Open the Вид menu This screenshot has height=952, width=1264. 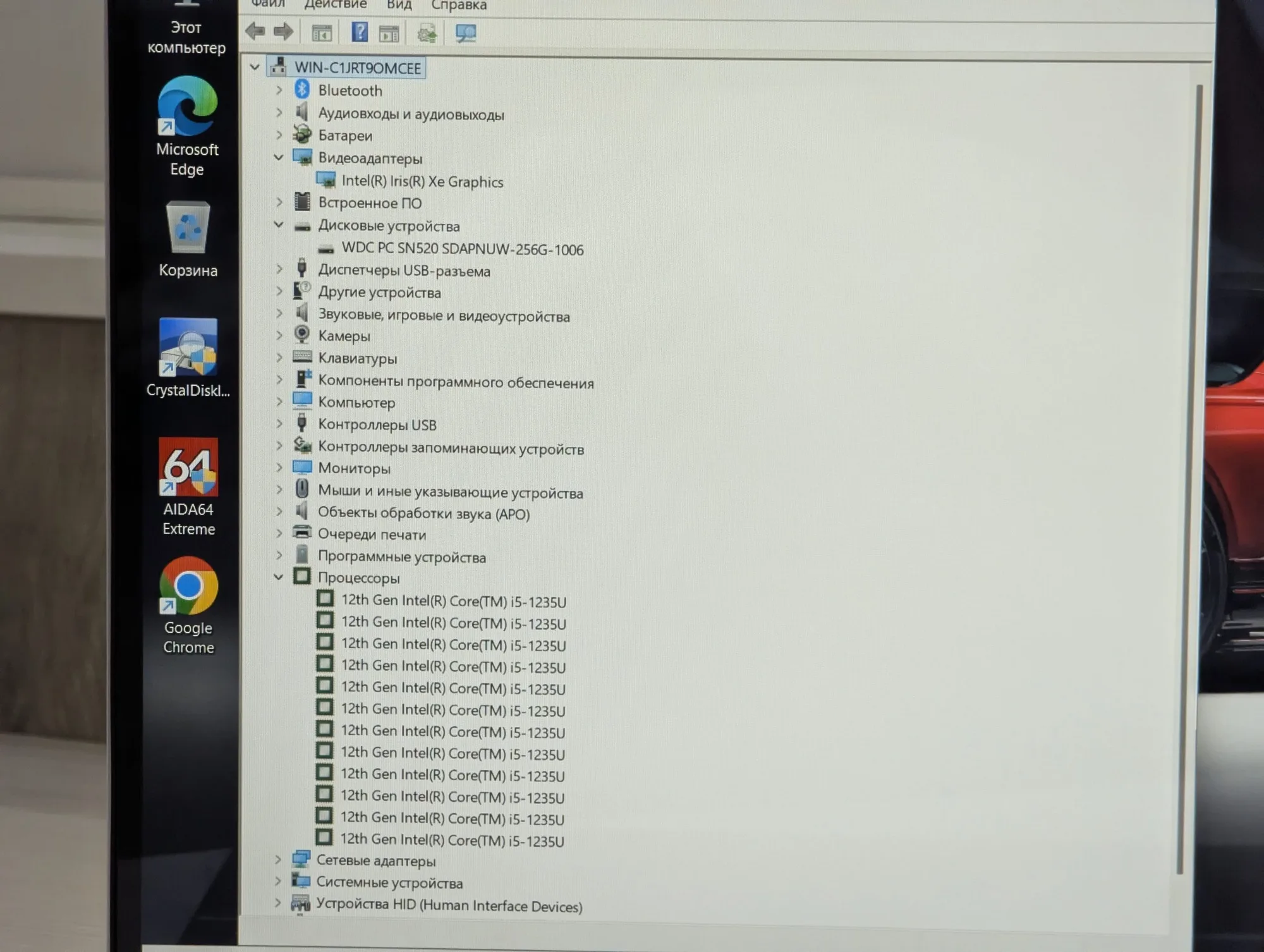pos(399,5)
